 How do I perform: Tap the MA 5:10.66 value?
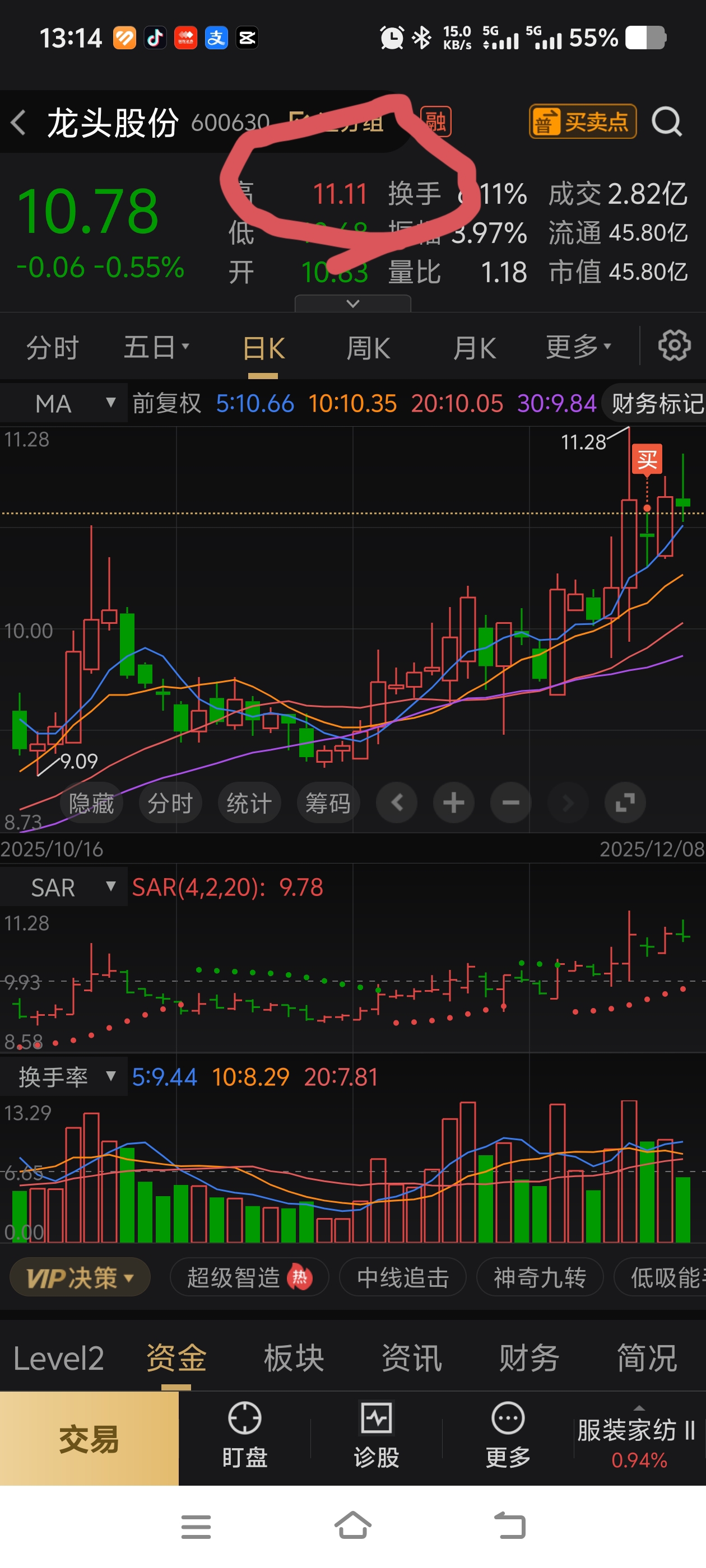254,403
